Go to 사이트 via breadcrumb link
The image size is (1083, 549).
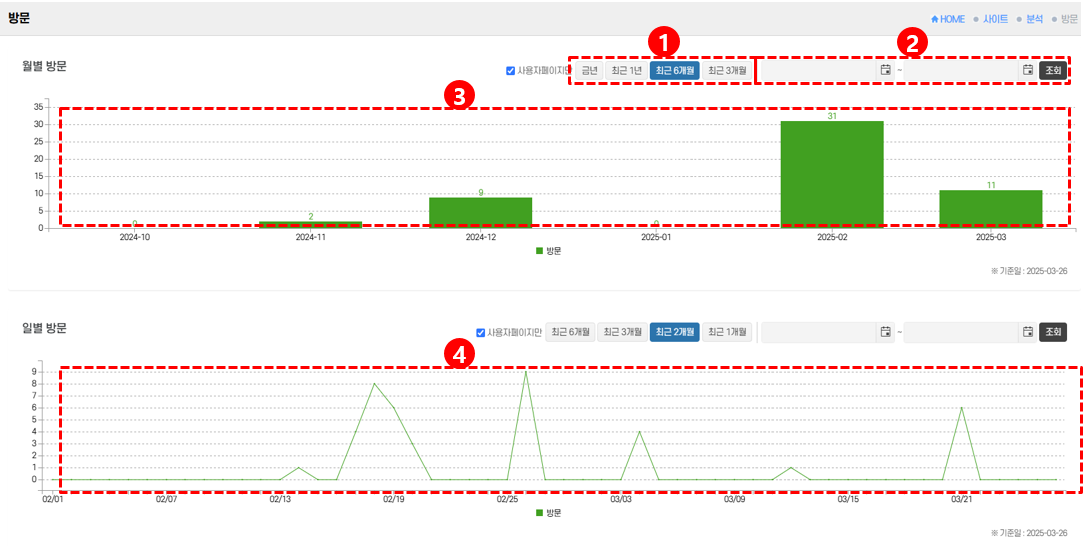coord(995,19)
